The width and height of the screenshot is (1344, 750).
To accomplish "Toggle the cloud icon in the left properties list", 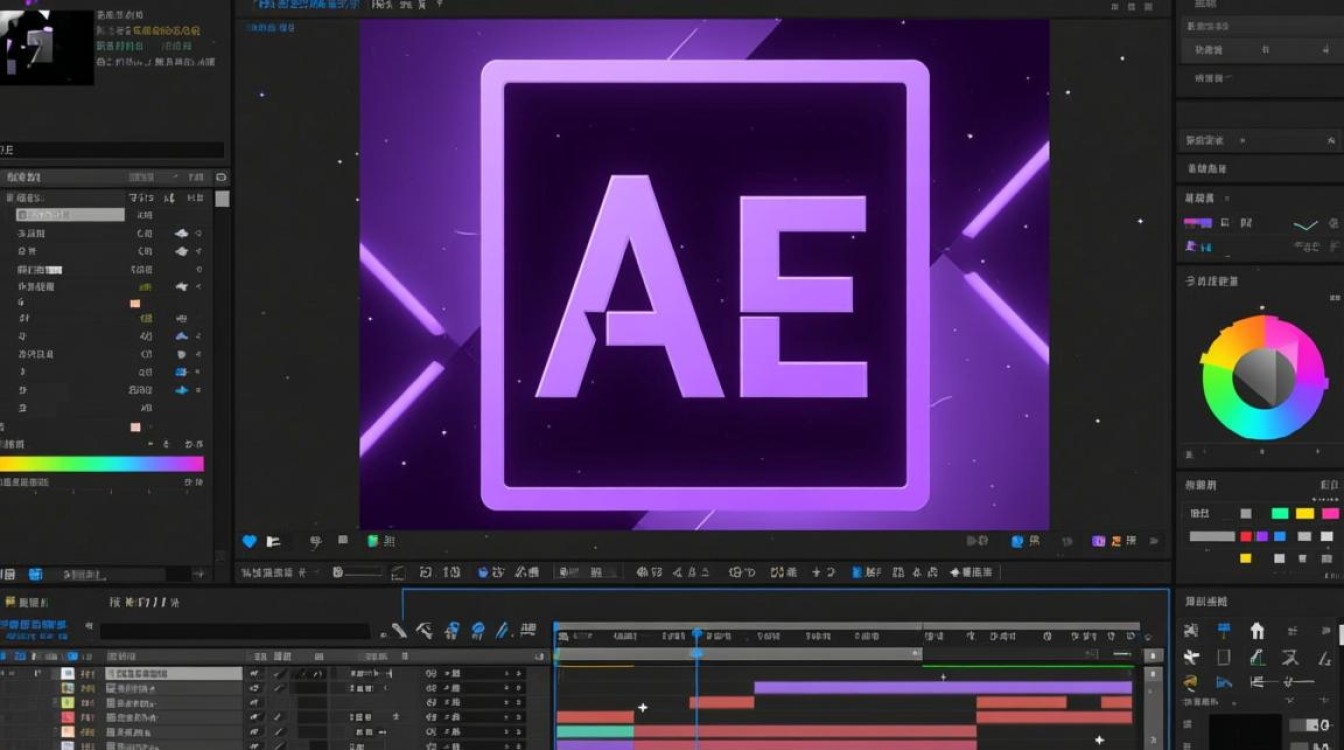I will (x=181, y=233).
